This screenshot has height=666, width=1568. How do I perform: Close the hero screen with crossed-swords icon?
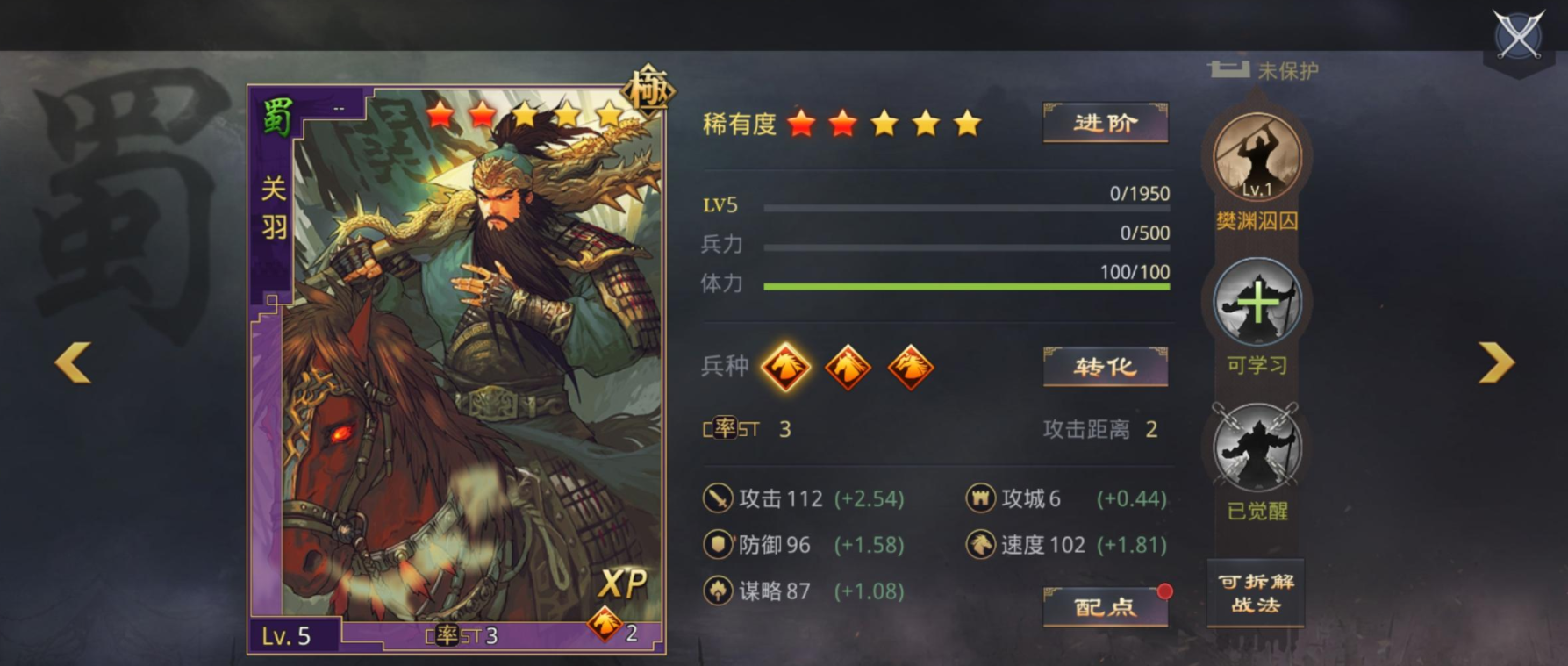(1518, 37)
